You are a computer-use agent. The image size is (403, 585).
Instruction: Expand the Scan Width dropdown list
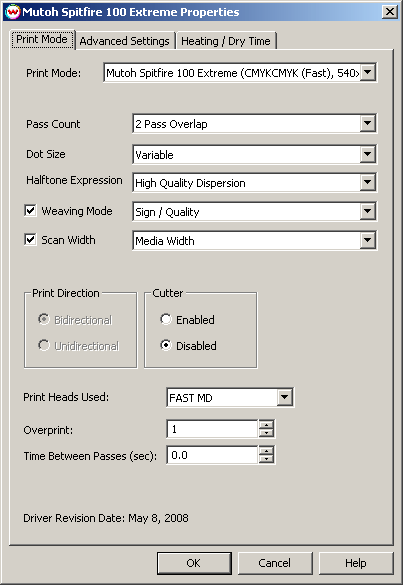point(368,241)
